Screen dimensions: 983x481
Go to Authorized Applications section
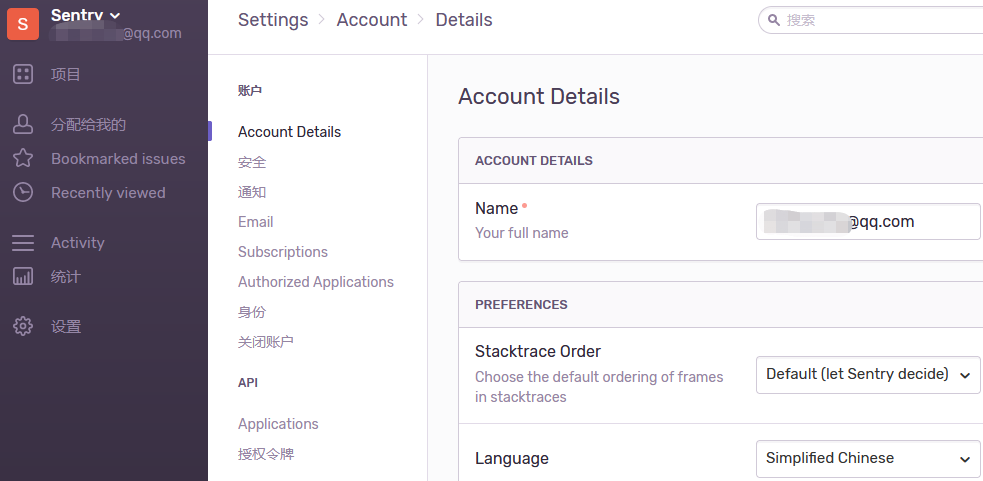point(316,282)
